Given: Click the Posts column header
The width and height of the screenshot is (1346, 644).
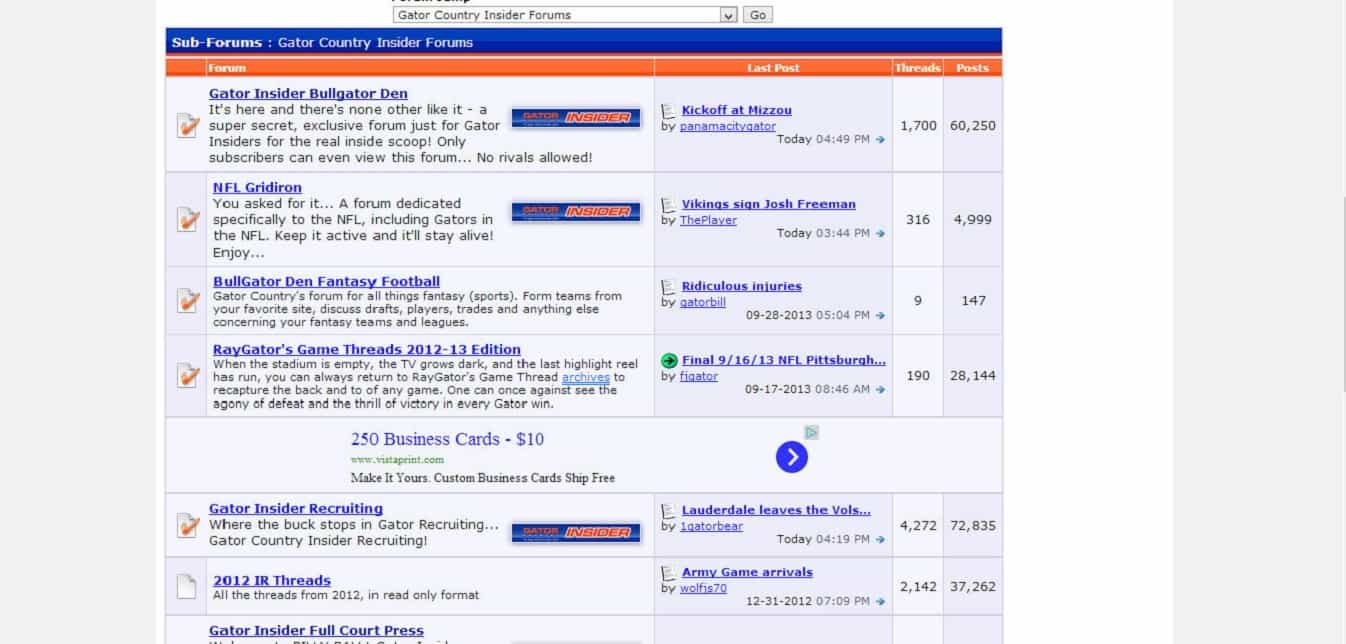Looking at the screenshot, I should [972, 68].
